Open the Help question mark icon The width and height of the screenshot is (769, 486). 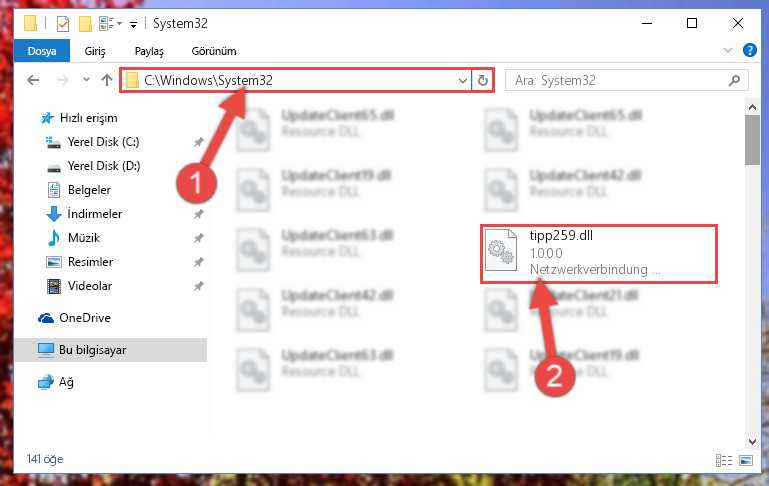pyautogui.click(x=749, y=50)
